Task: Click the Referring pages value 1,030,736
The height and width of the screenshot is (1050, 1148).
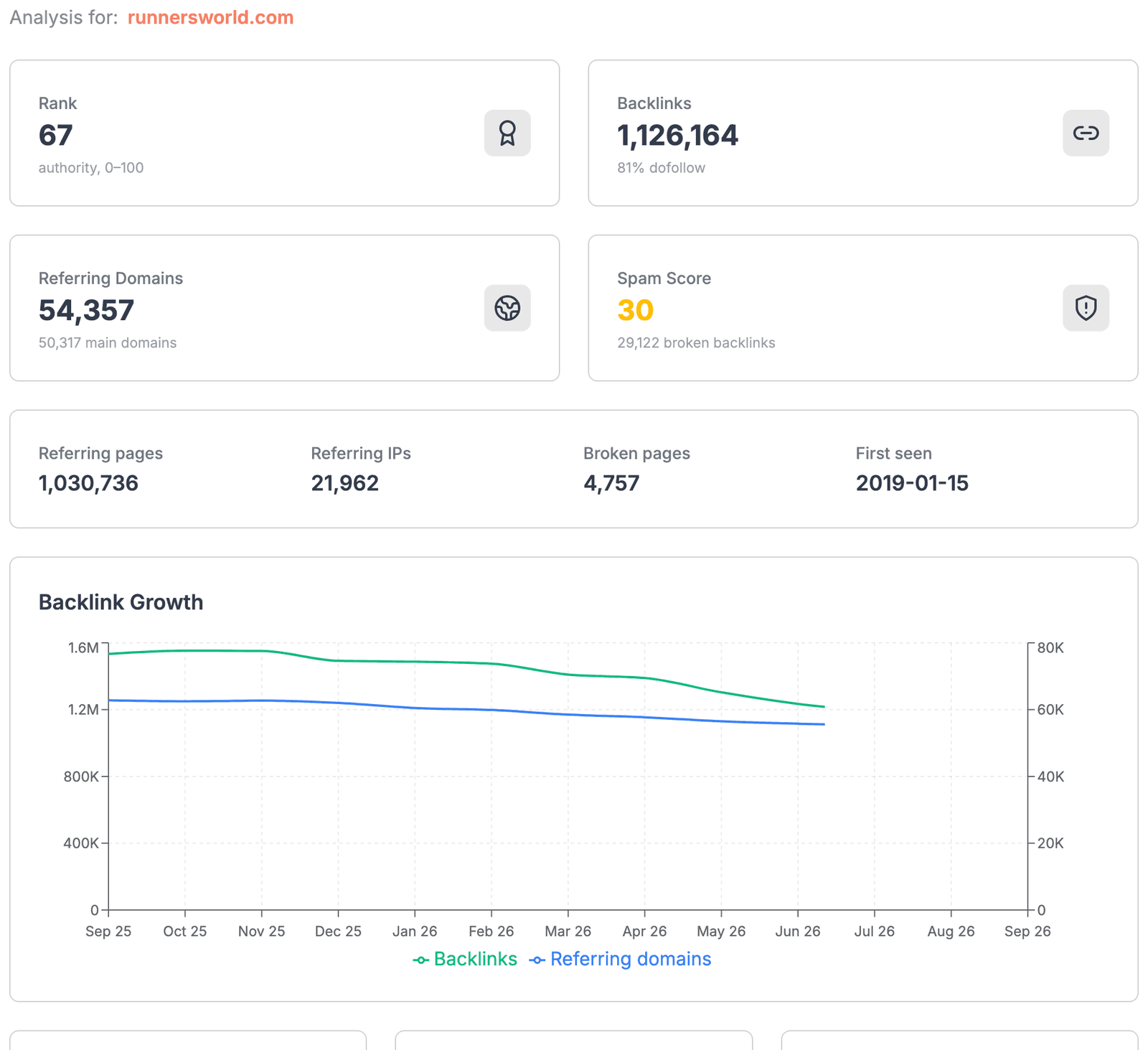Action: coord(88,483)
